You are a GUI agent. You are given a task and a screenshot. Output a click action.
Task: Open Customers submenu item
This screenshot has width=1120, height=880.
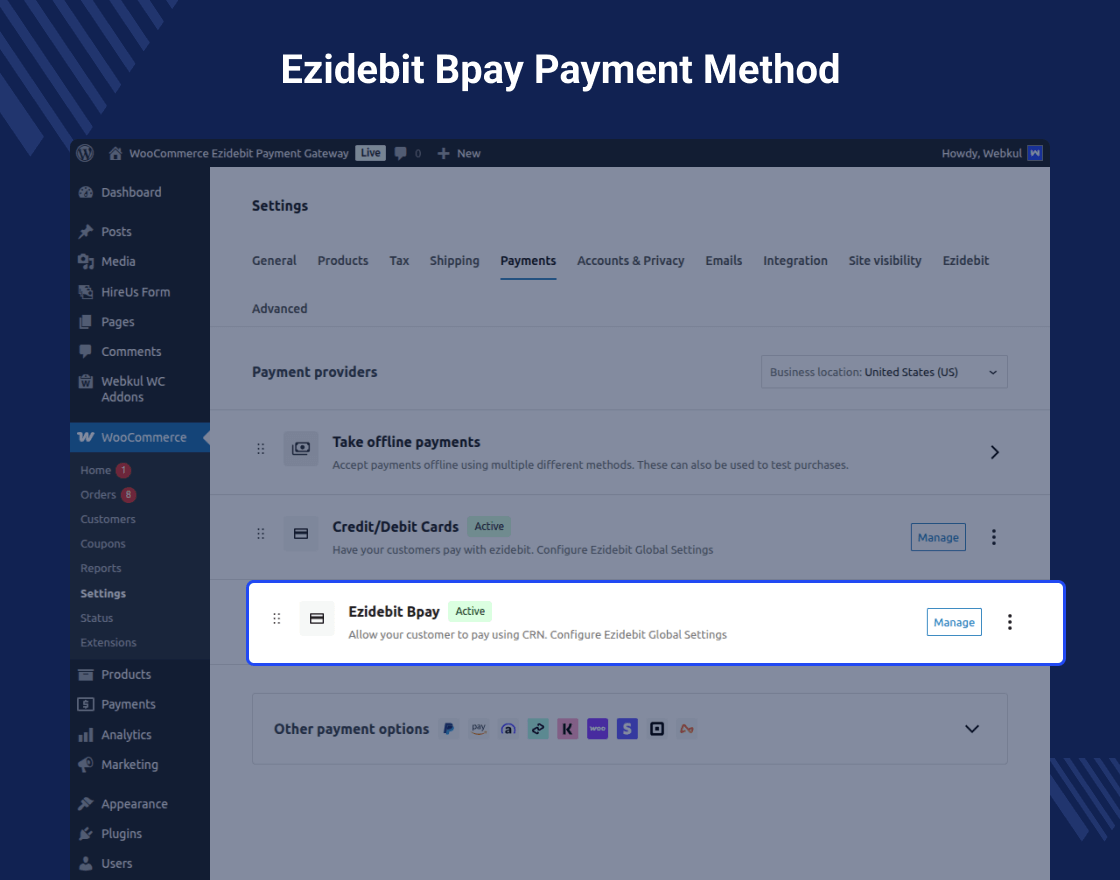tap(108, 519)
